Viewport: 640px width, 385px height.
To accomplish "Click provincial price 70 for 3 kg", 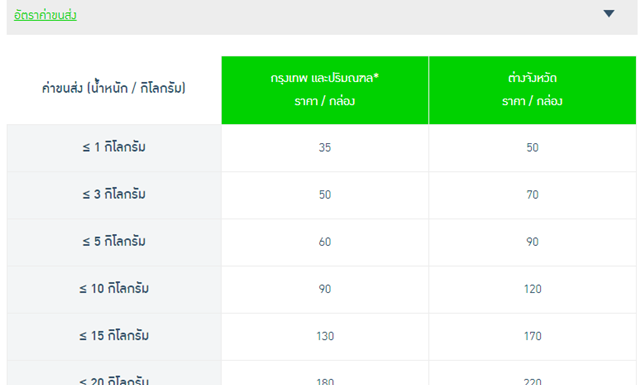I will pyautogui.click(x=532, y=195).
